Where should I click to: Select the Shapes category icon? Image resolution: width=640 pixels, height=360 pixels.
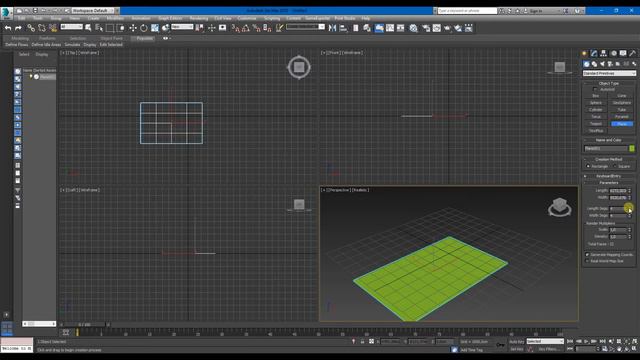[x=594, y=64]
